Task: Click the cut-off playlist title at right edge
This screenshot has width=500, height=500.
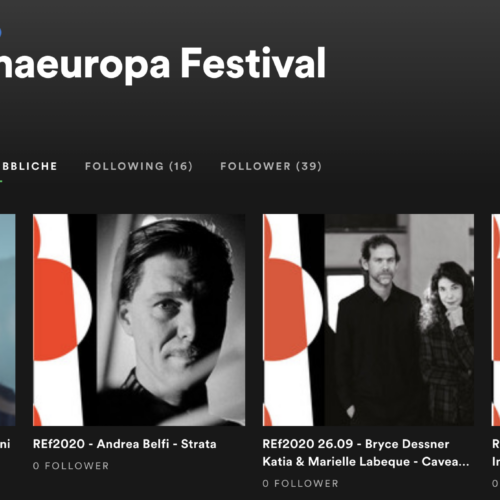Action: [x=496, y=453]
